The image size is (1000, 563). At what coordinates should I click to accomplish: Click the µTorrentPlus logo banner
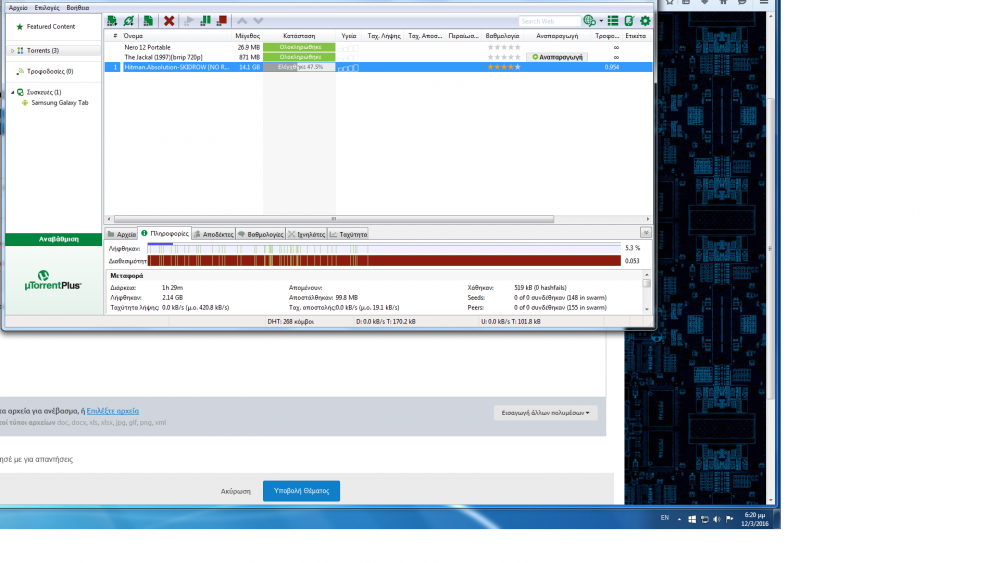click(x=54, y=281)
